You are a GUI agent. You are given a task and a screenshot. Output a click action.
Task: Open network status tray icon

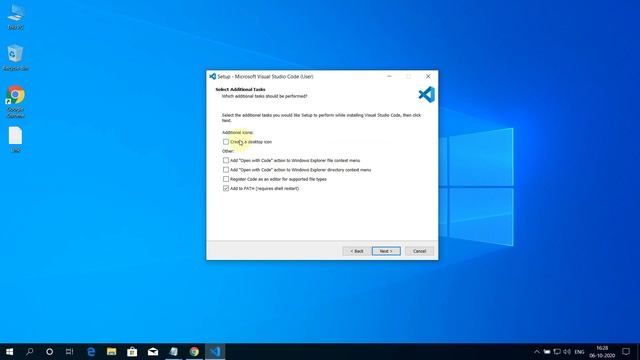tap(557, 351)
